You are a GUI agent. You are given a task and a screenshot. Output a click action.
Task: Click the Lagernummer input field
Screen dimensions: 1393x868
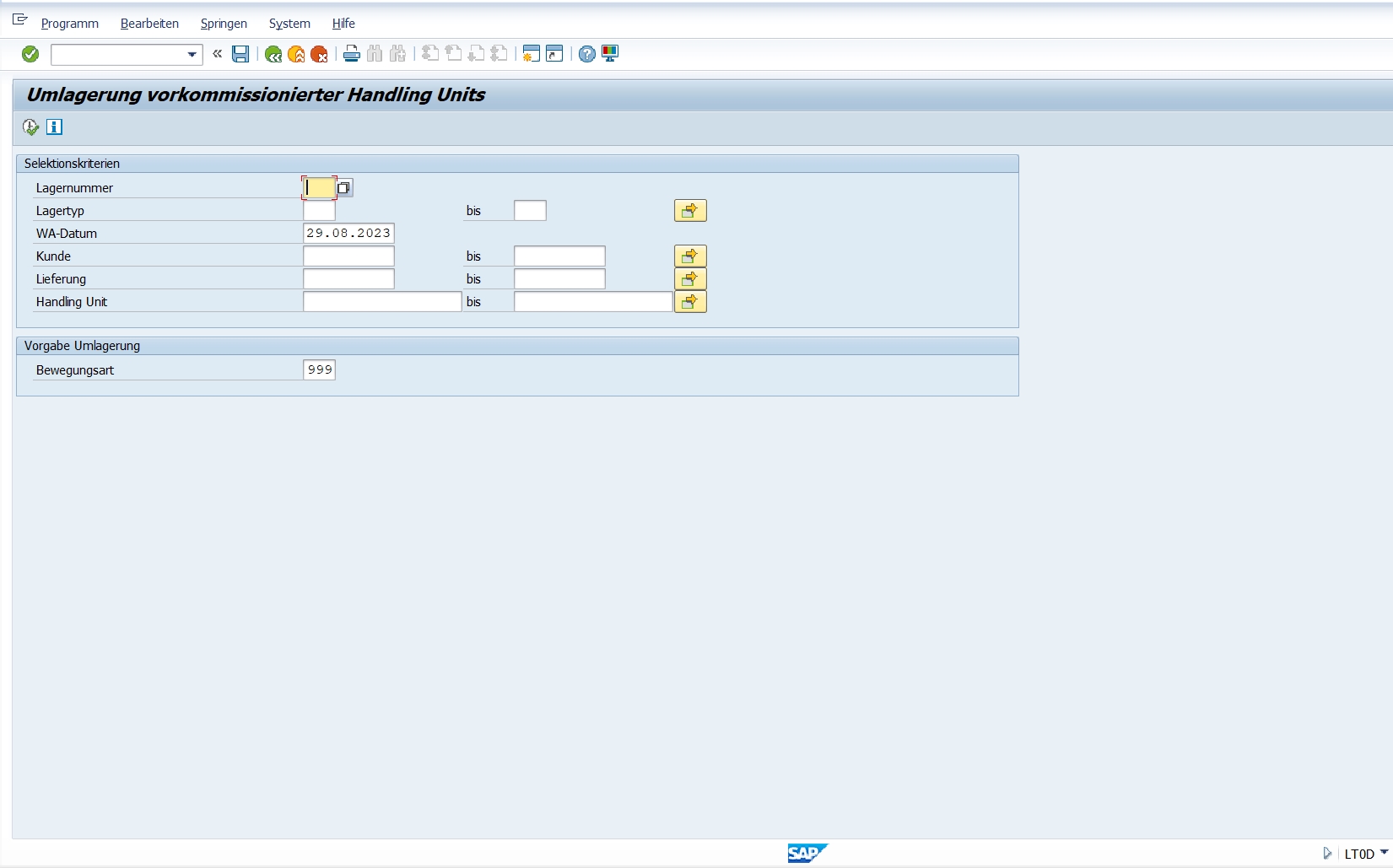[319, 187]
